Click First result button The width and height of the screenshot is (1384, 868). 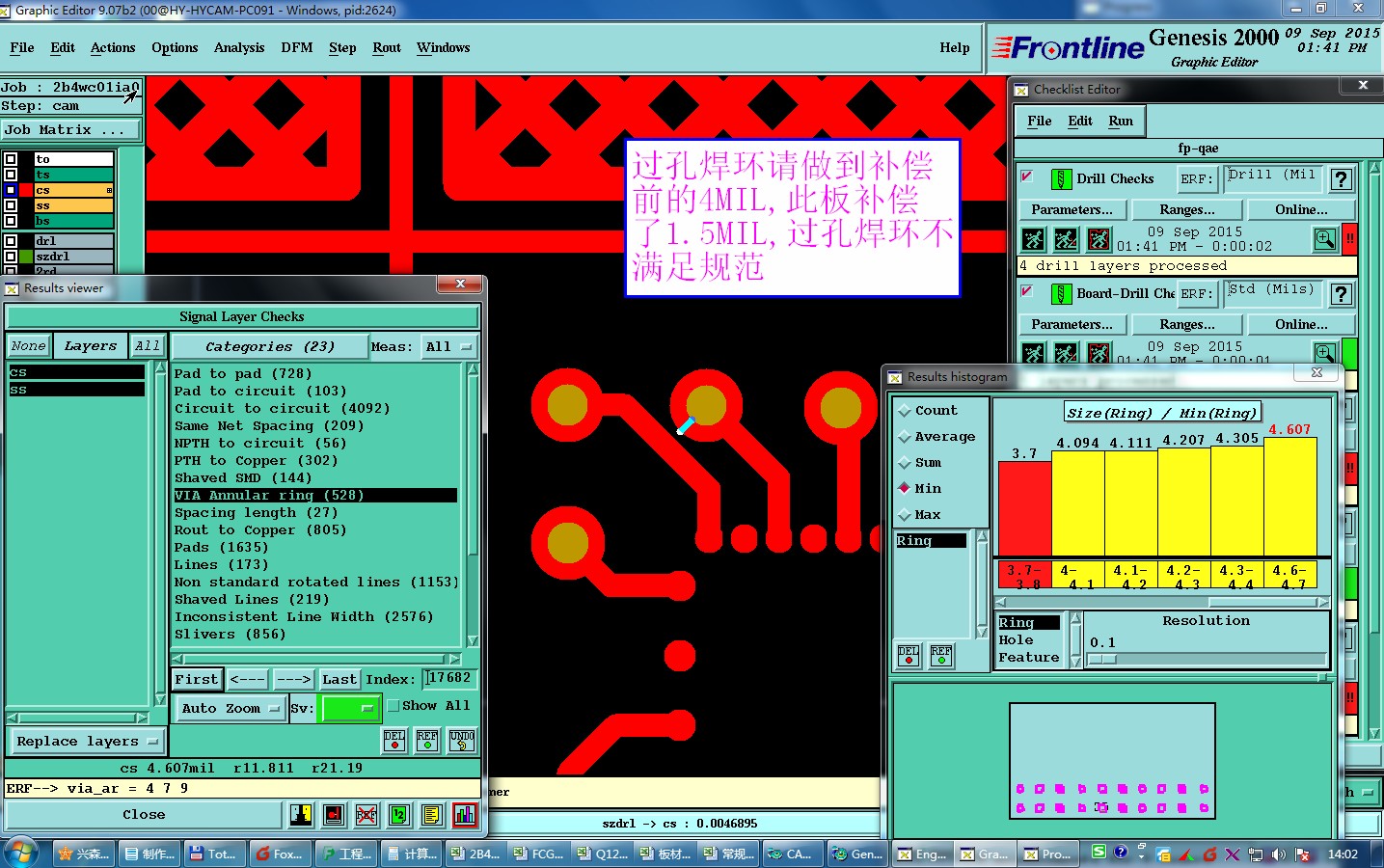pos(197,680)
